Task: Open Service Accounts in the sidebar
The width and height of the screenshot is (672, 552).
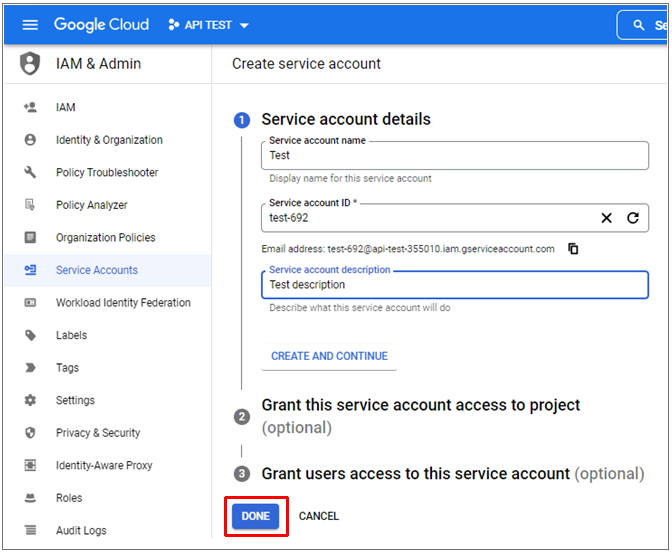Action: 97,270
